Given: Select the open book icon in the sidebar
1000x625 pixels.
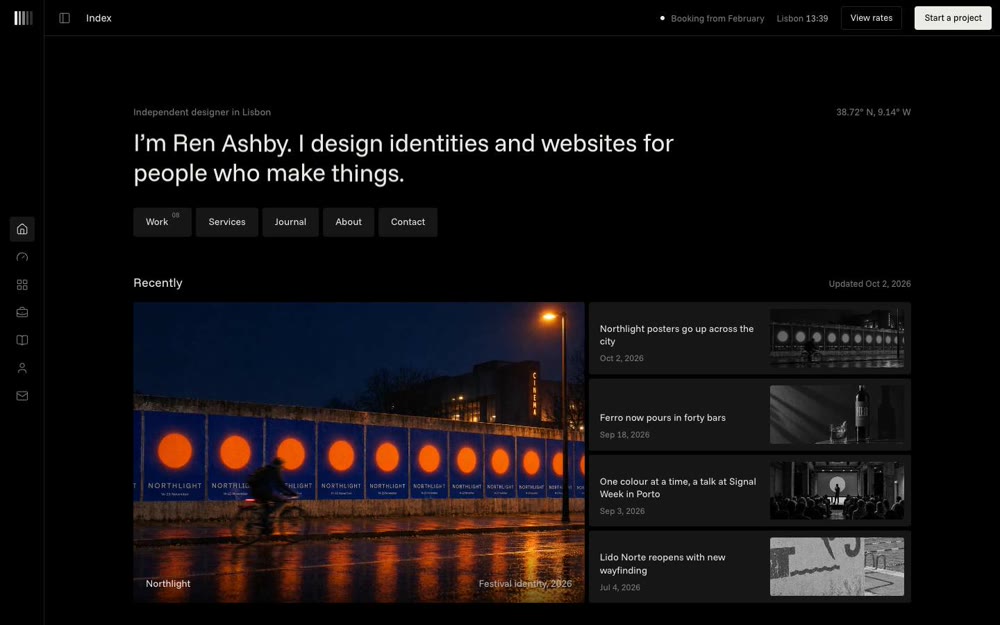Looking at the screenshot, I should pos(22,340).
